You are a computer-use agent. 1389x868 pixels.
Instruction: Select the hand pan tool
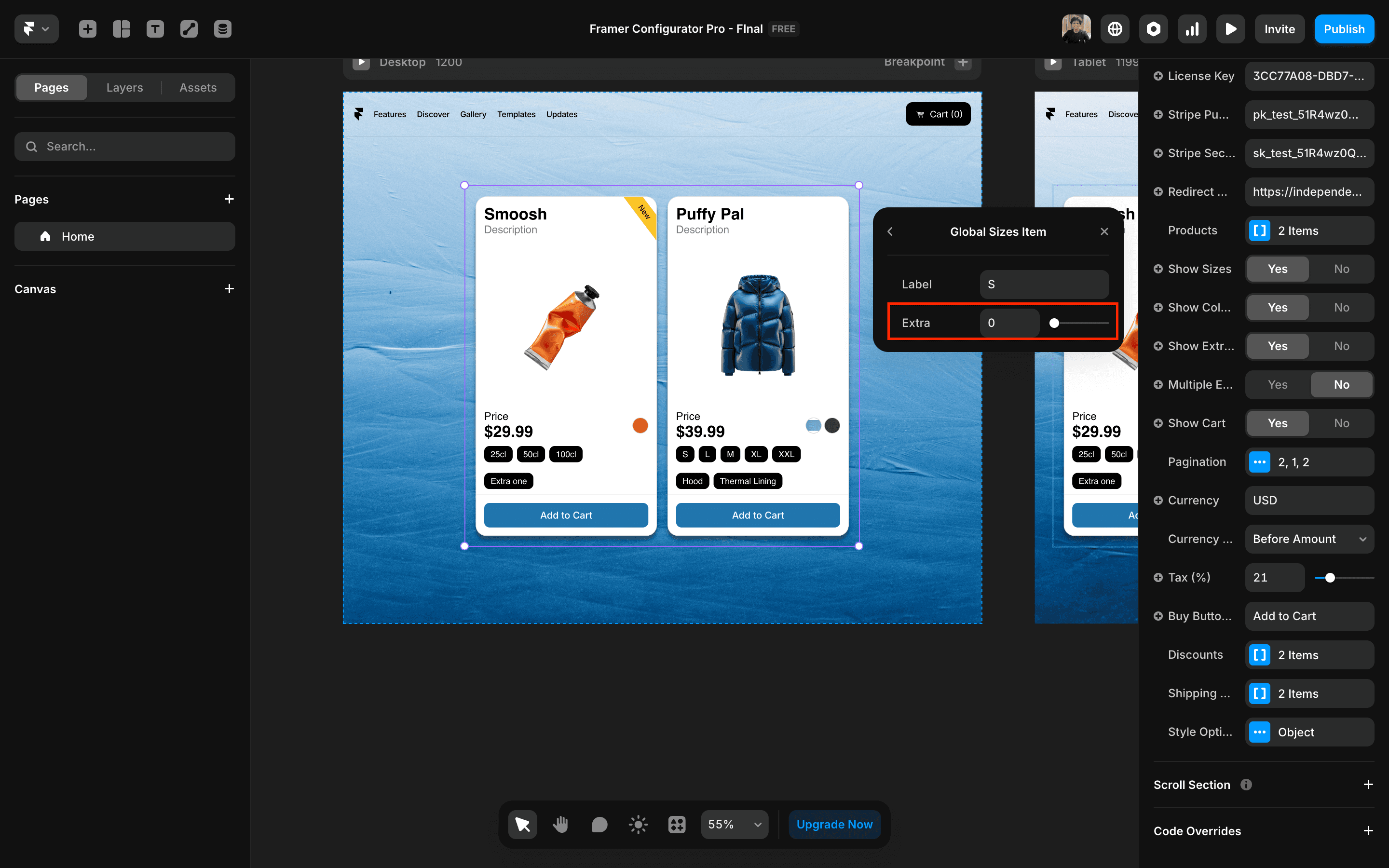tap(560, 825)
